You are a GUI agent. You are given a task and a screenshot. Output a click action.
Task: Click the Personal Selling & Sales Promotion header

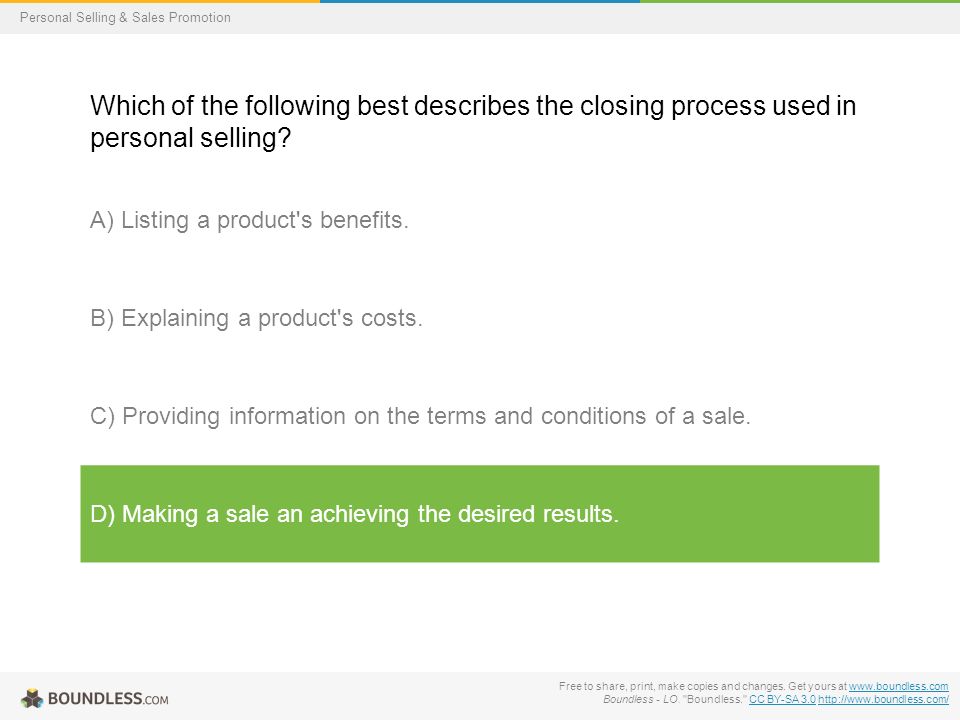126,17
